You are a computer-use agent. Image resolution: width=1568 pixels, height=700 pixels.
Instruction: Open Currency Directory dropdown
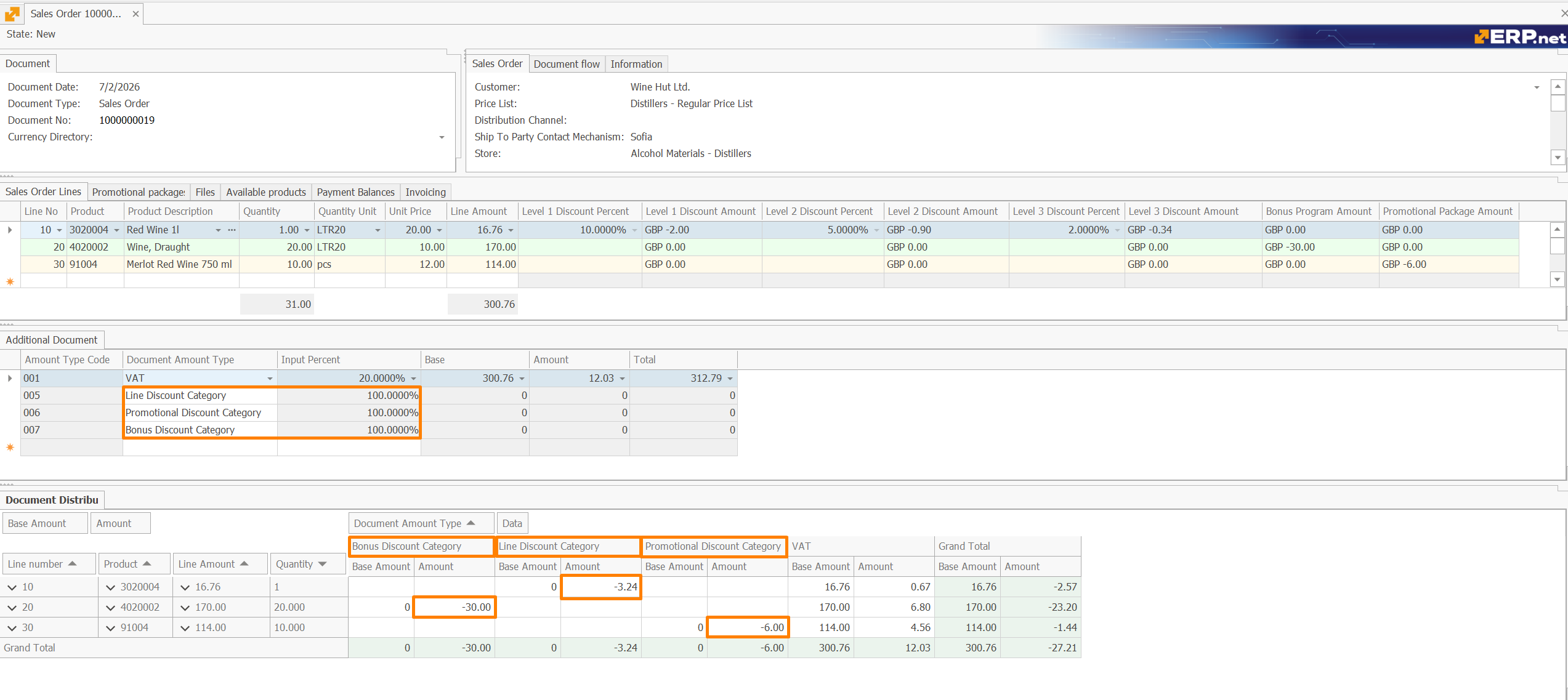[x=442, y=137]
